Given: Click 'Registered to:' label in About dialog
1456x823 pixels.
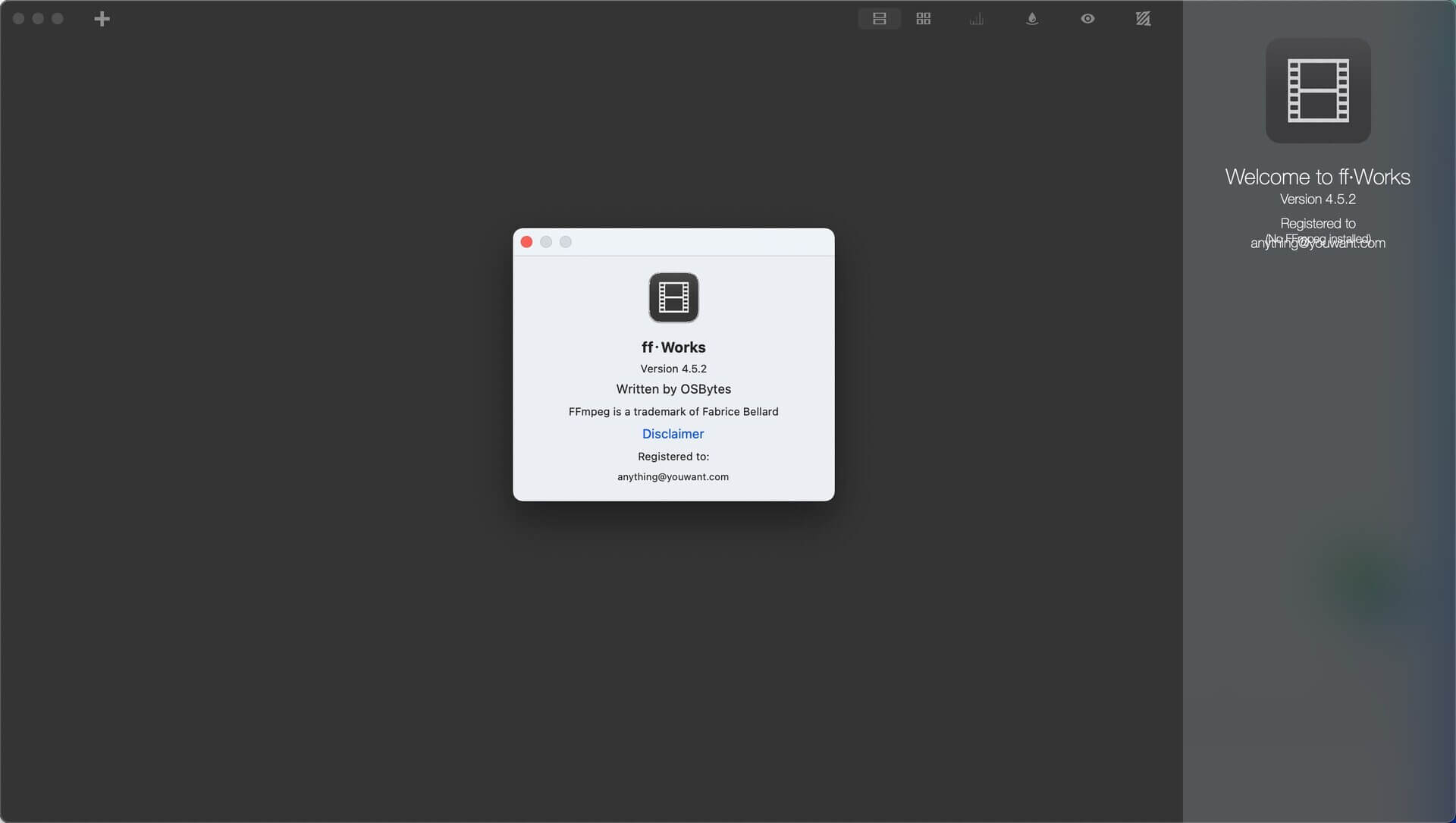Looking at the screenshot, I should point(673,457).
